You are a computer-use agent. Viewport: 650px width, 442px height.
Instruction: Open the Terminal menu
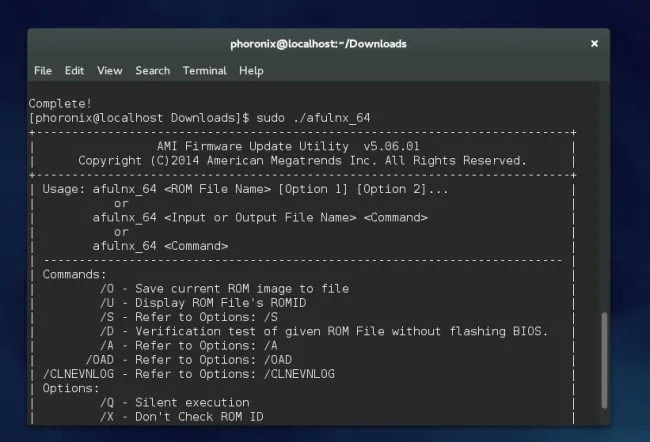[204, 71]
